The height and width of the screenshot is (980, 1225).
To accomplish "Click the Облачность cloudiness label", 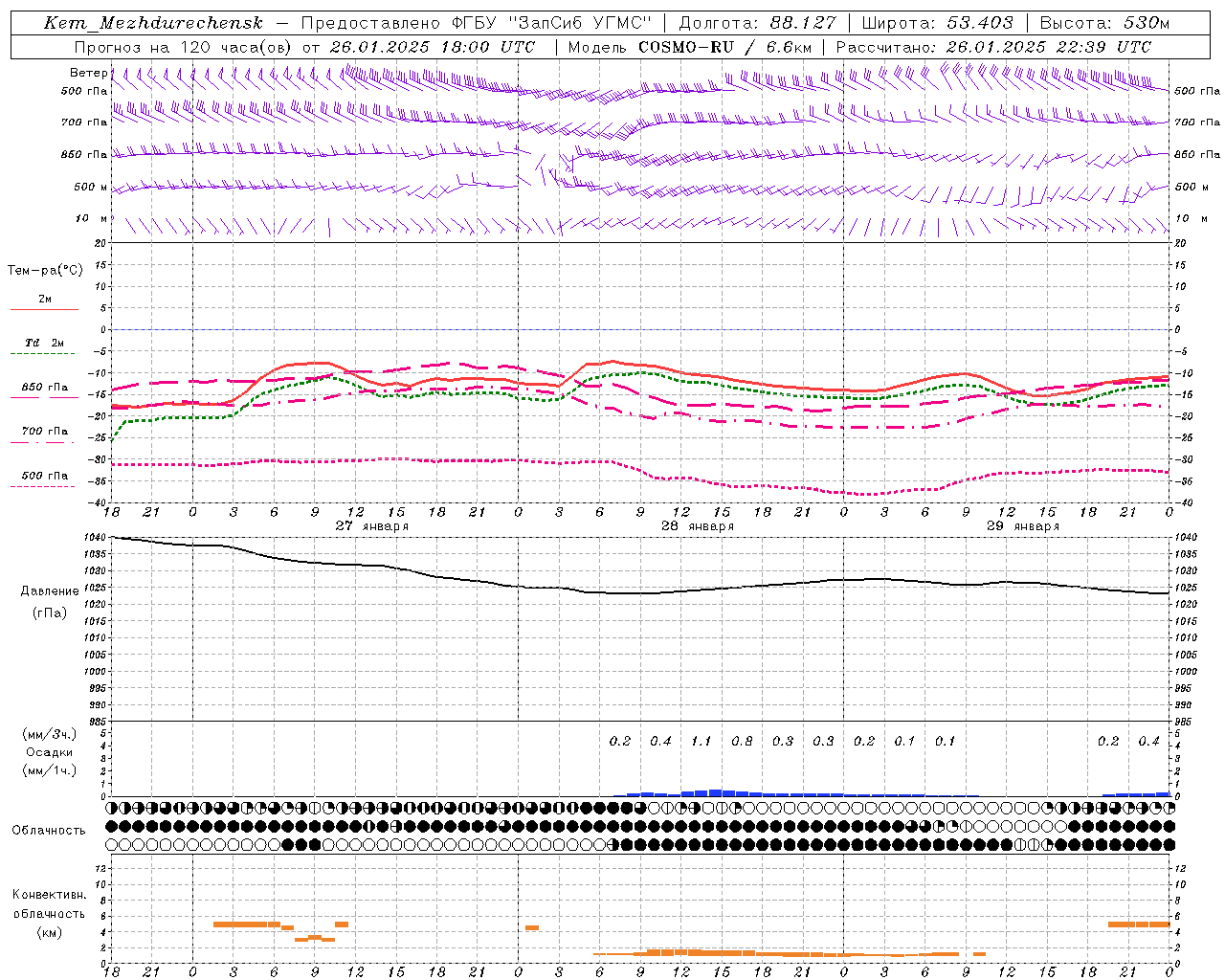I will [49, 830].
